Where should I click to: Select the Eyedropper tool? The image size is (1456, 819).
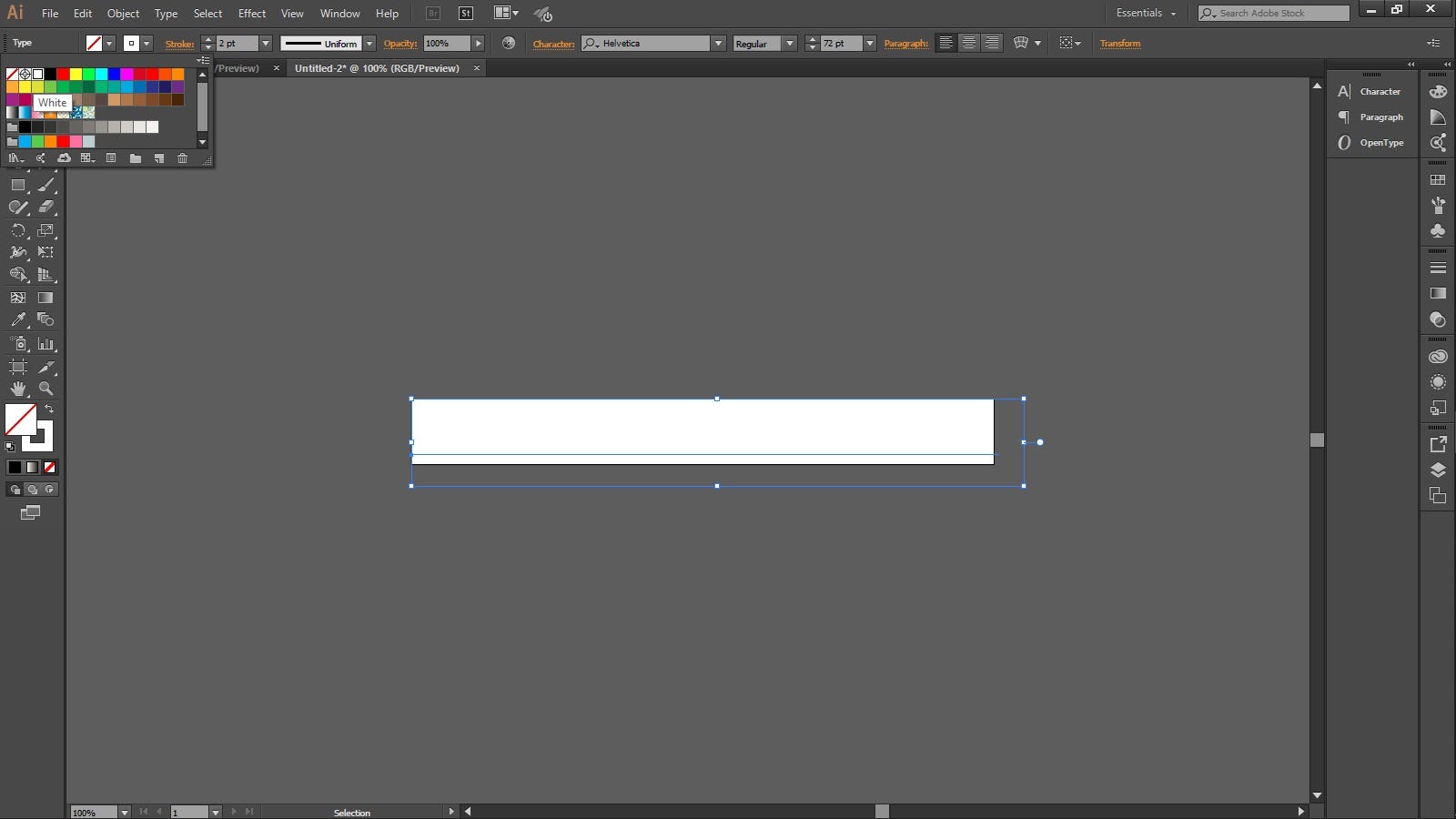point(18,319)
